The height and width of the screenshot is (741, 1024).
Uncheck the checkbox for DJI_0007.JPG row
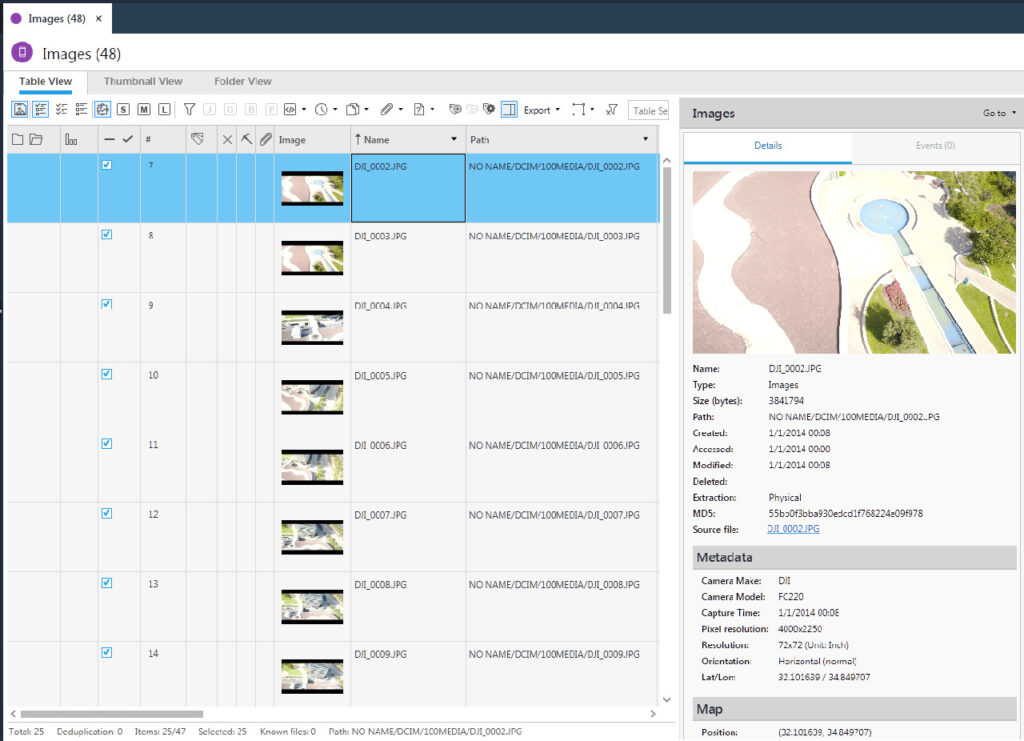click(107, 513)
